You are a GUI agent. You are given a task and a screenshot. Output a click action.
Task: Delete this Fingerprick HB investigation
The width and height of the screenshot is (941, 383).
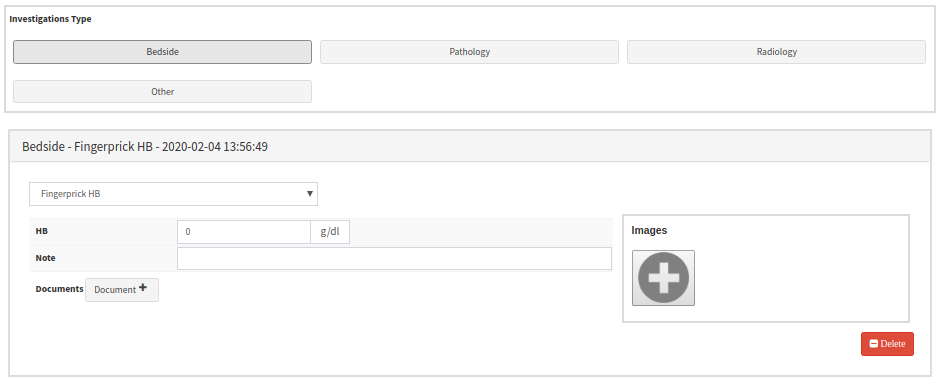point(887,344)
